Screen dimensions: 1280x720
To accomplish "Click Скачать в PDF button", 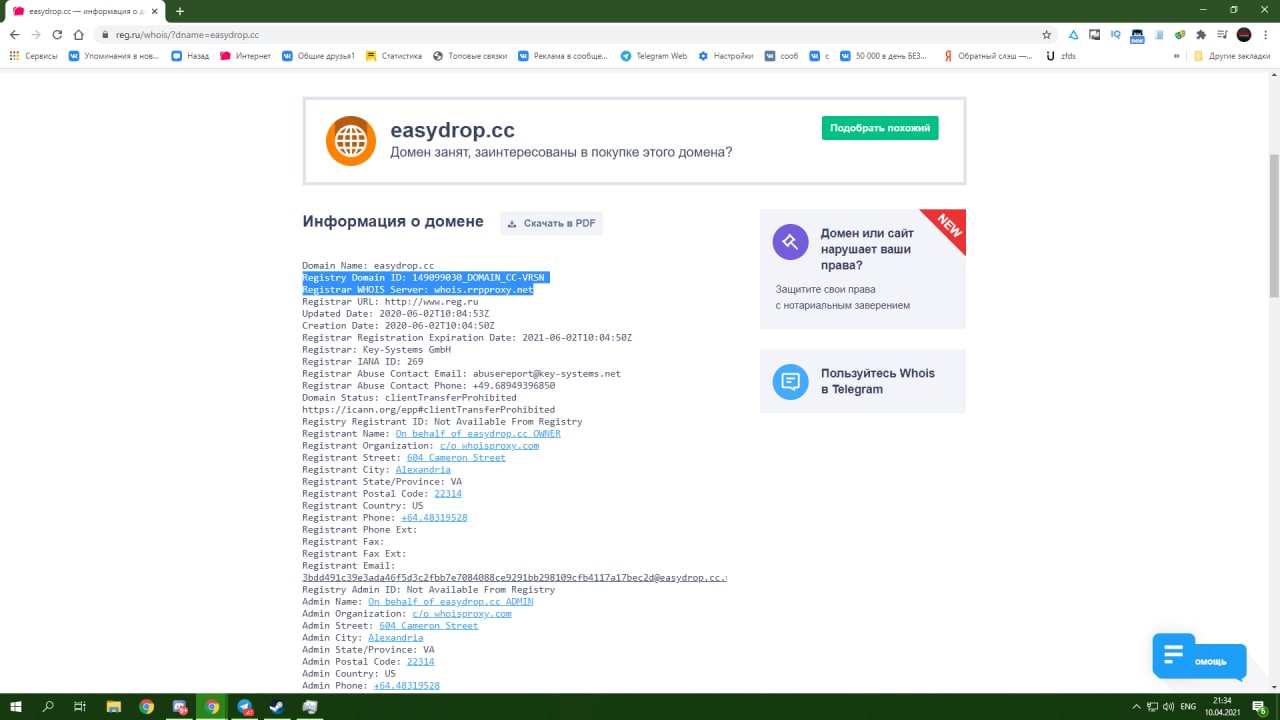I will pyautogui.click(x=552, y=223).
